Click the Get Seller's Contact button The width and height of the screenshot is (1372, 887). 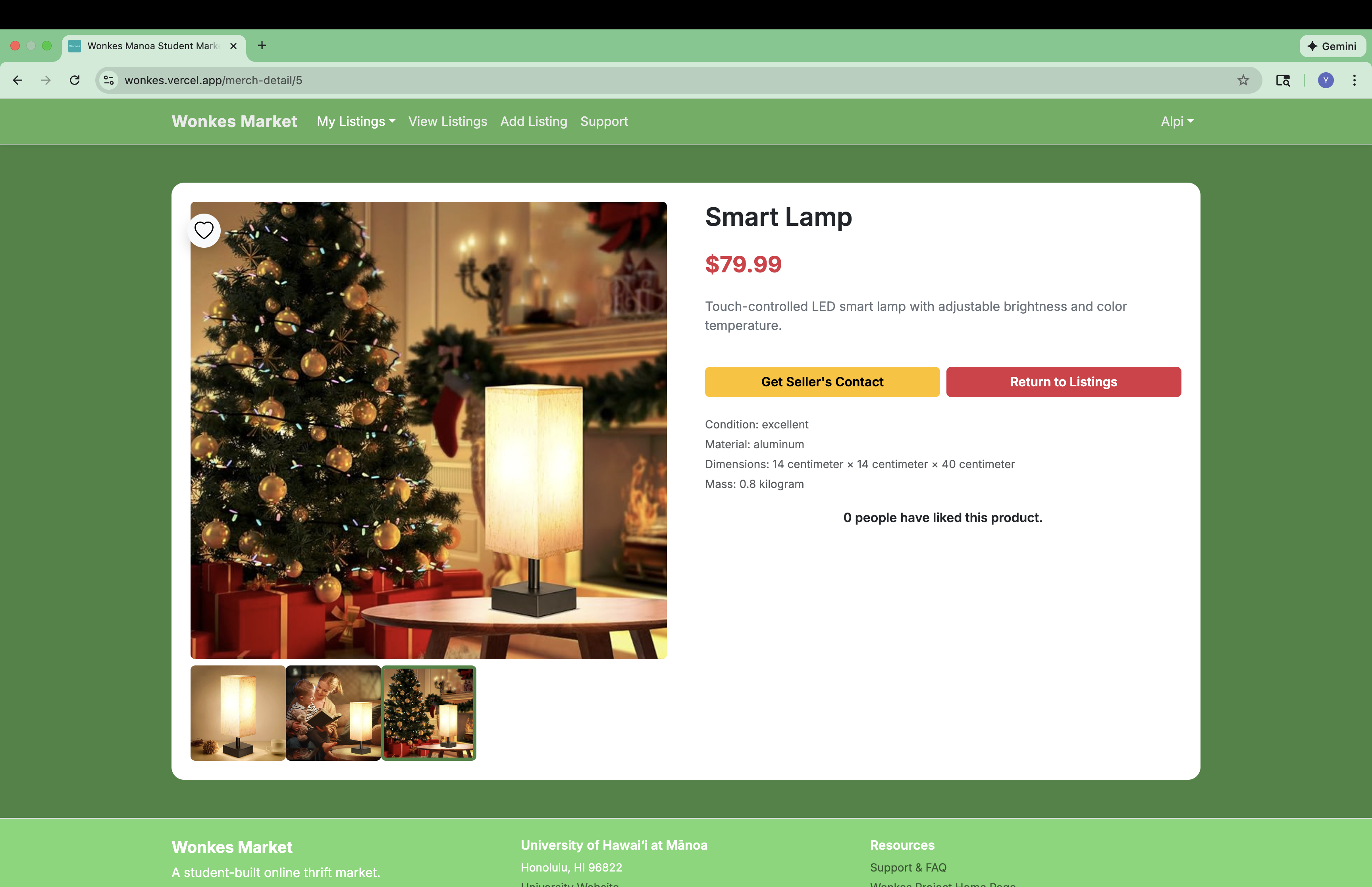(822, 382)
